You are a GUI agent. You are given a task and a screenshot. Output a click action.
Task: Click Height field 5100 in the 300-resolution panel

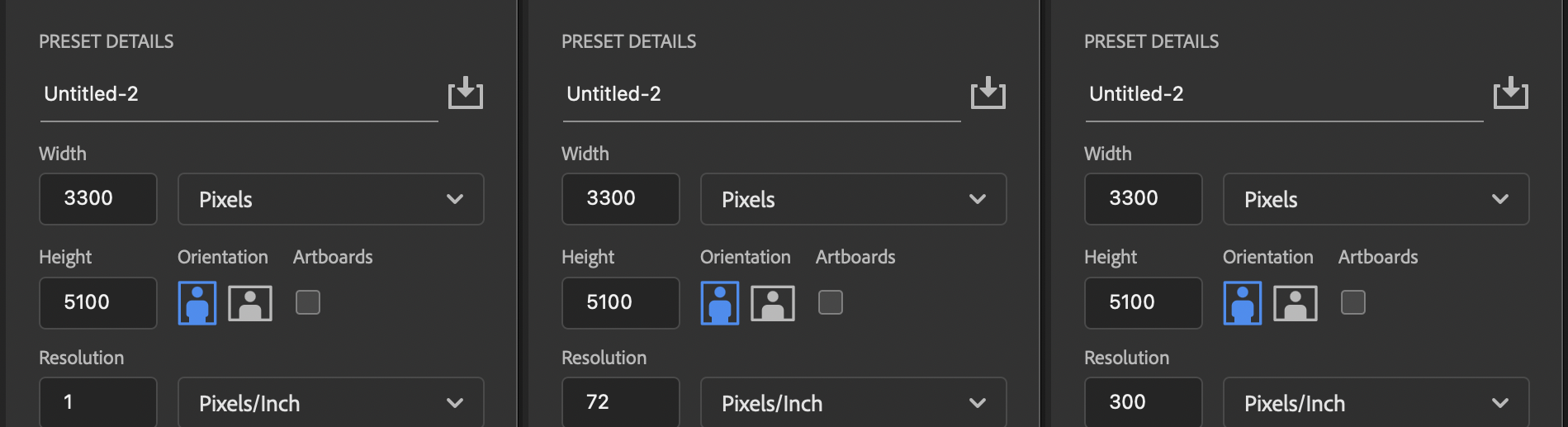click(1144, 303)
